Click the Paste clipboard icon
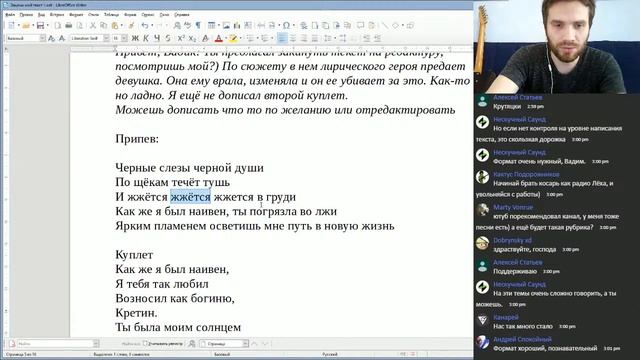This screenshot has width=640, height=360. tap(115, 26)
